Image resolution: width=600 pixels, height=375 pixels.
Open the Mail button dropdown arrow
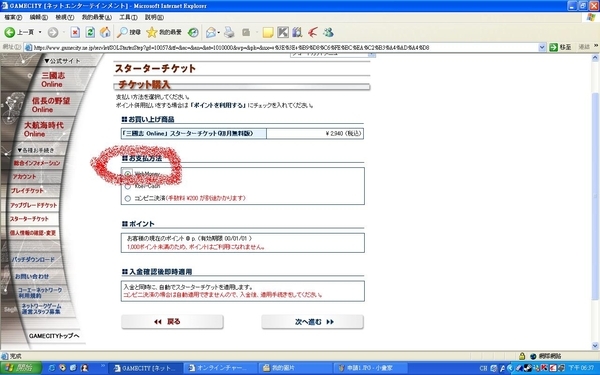(x=218, y=33)
